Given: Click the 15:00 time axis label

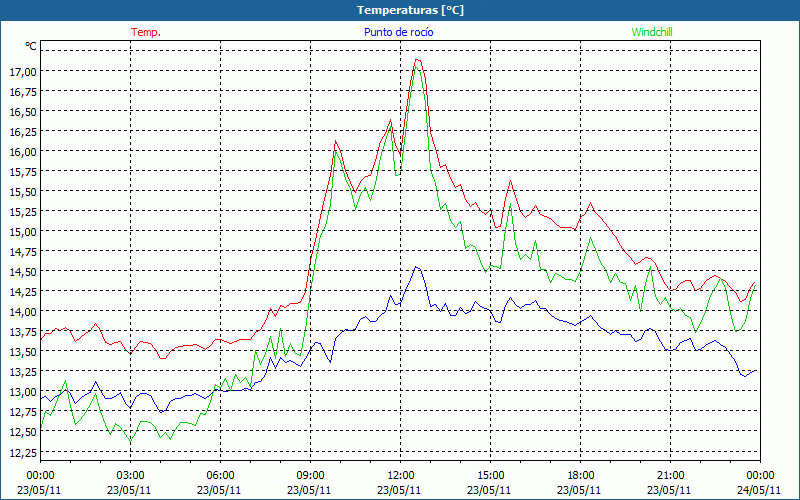Looking at the screenshot, I should coord(490,476).
